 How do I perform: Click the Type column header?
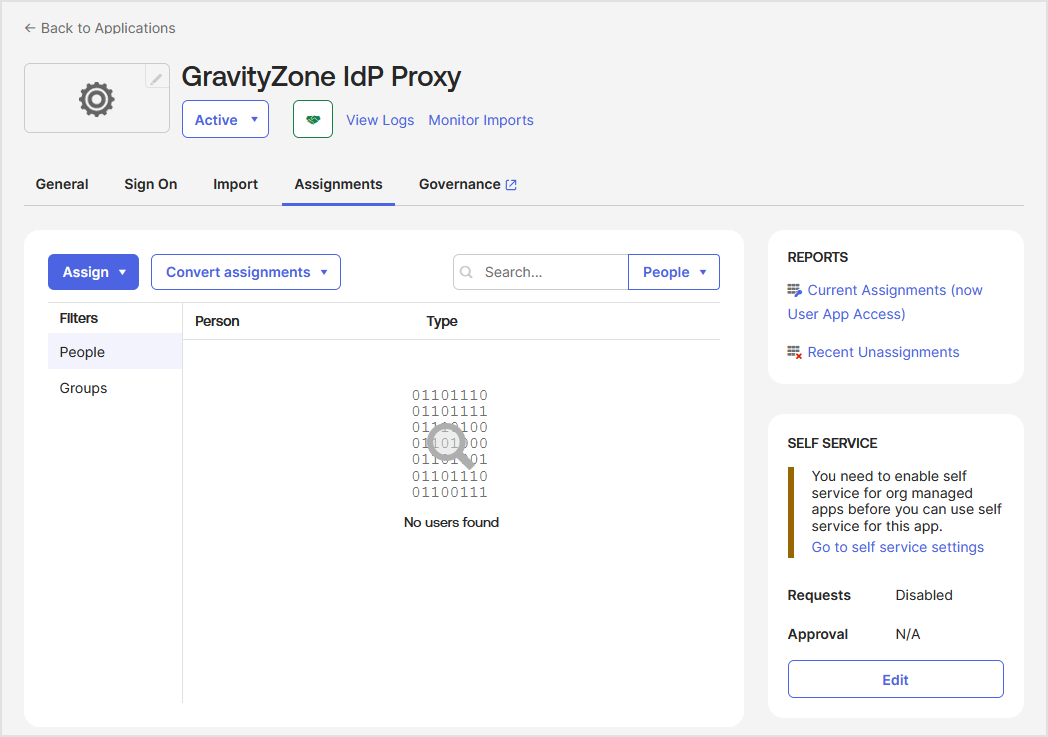click(442, 321)
